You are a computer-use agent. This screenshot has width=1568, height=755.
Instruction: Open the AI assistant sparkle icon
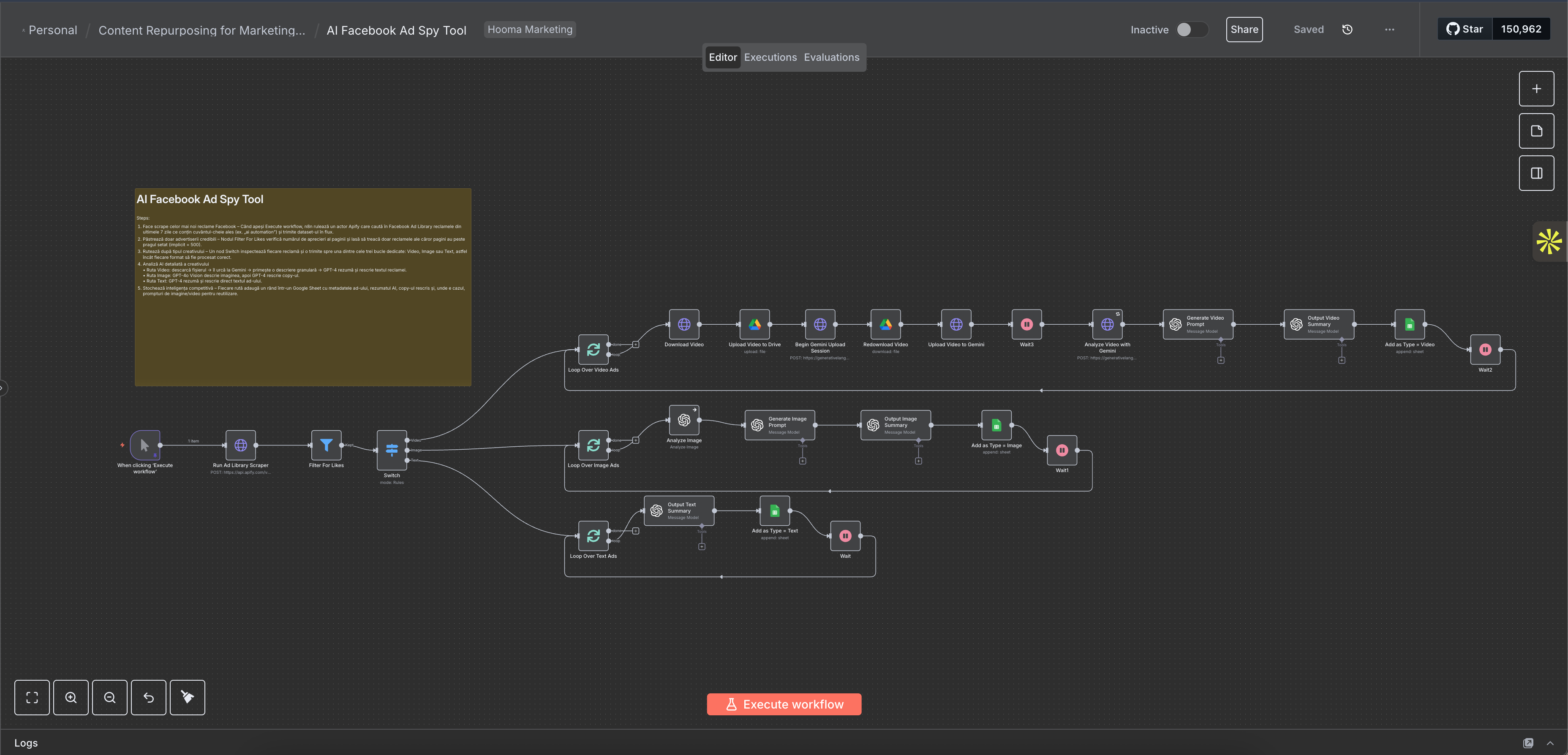click(x=1549, y=242)
